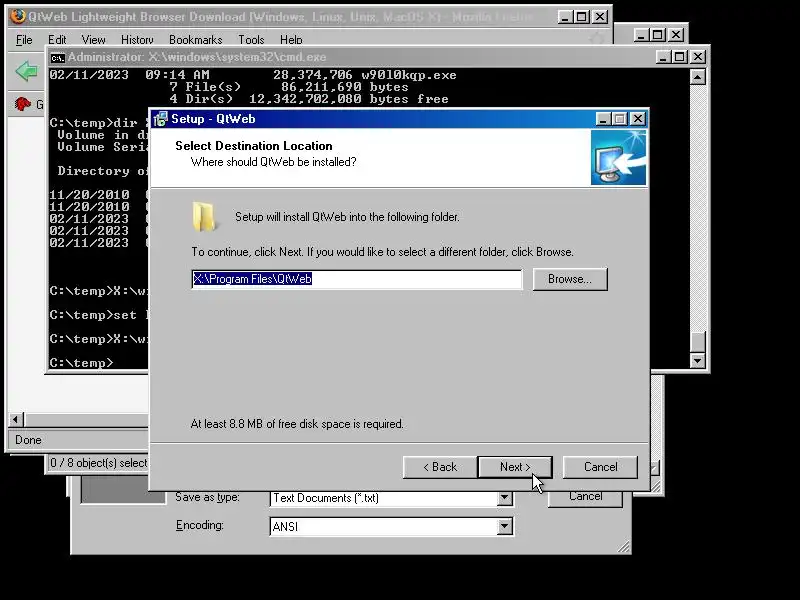Screen dimensions: 800x600
Task: Click Firefox green back arrow
Action: pyautogui.click(x=26, y=71)
